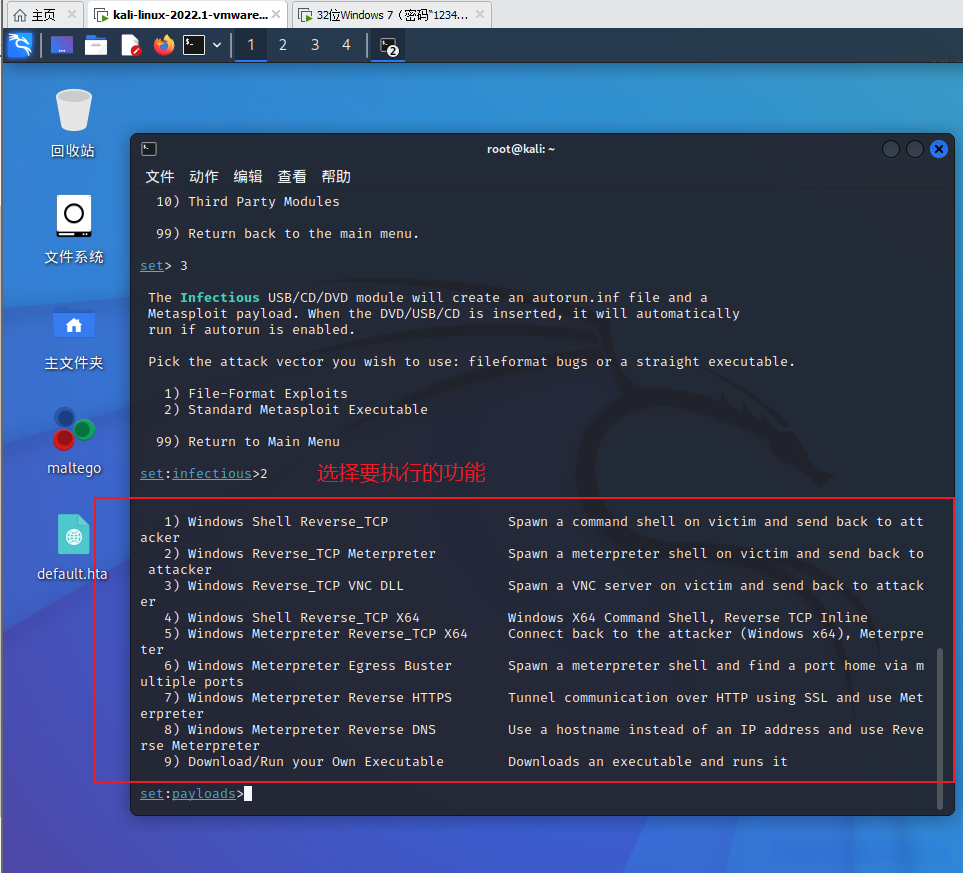Screen dimensions: 963x873
Task: Click the "set> 3" prompt line
Action: (164, 266)
